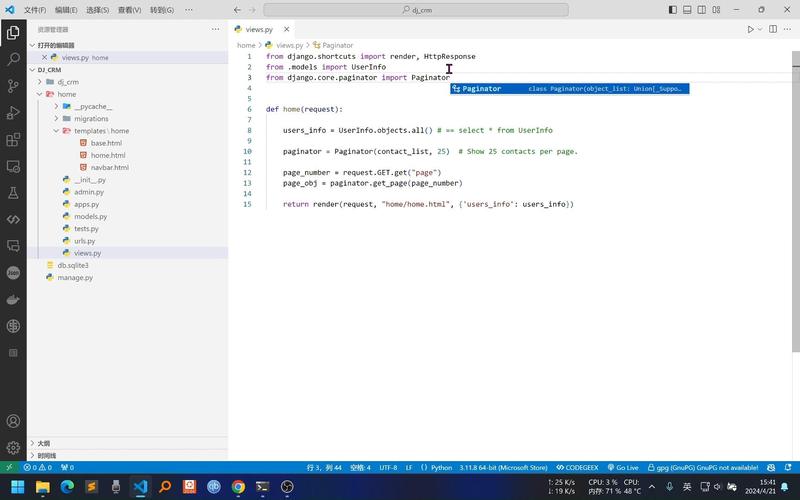The width and height of the screenshot is (800, 500).
Task: Open notifications bell in status bar
Action: pos(788,467)
